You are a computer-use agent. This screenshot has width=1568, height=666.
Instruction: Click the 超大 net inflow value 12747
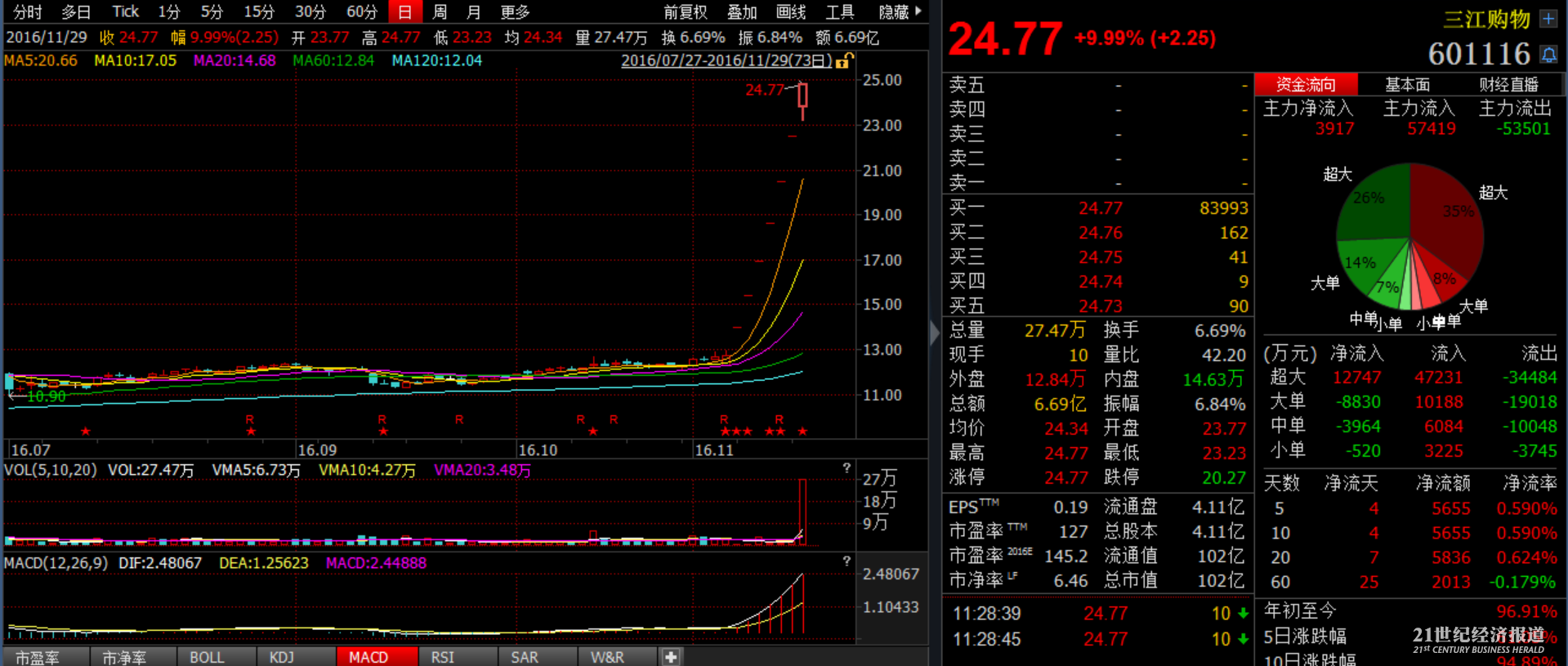(1356, 378)
